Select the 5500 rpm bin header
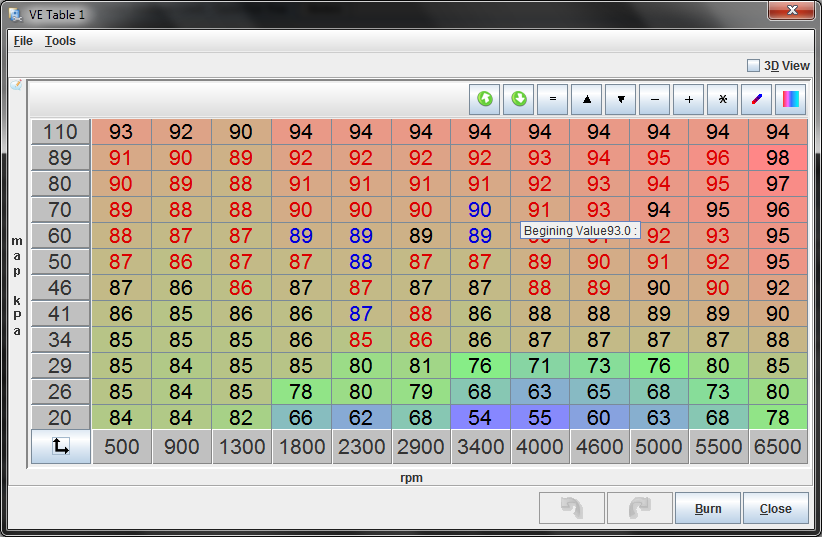The height and width of the screenshot is (537, 822). pyautogui.click(x=718, y=447)
